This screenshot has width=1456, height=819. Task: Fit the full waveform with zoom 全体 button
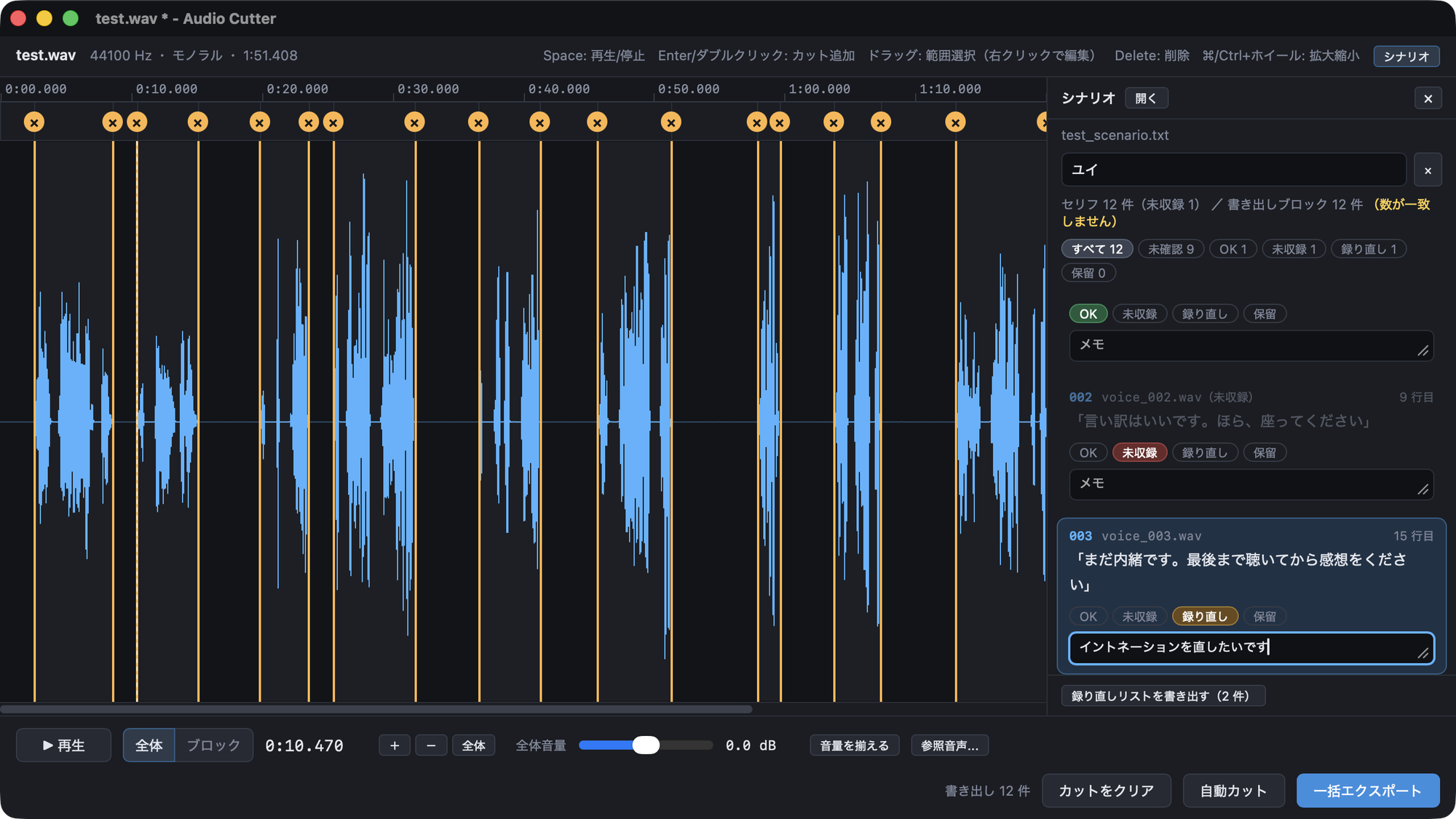pyautogui.click(x=473, y=745)
